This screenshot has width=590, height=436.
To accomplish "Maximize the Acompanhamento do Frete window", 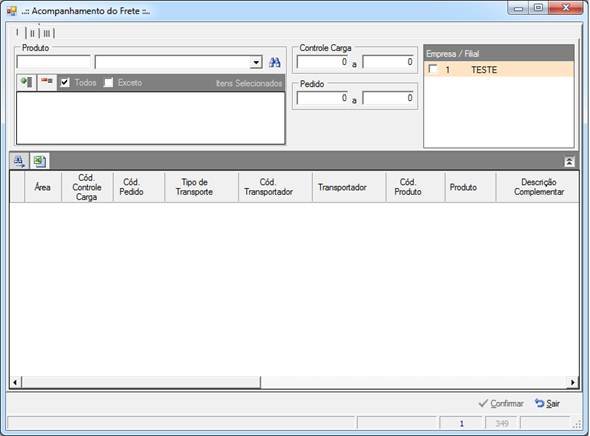I will (538, 8).
